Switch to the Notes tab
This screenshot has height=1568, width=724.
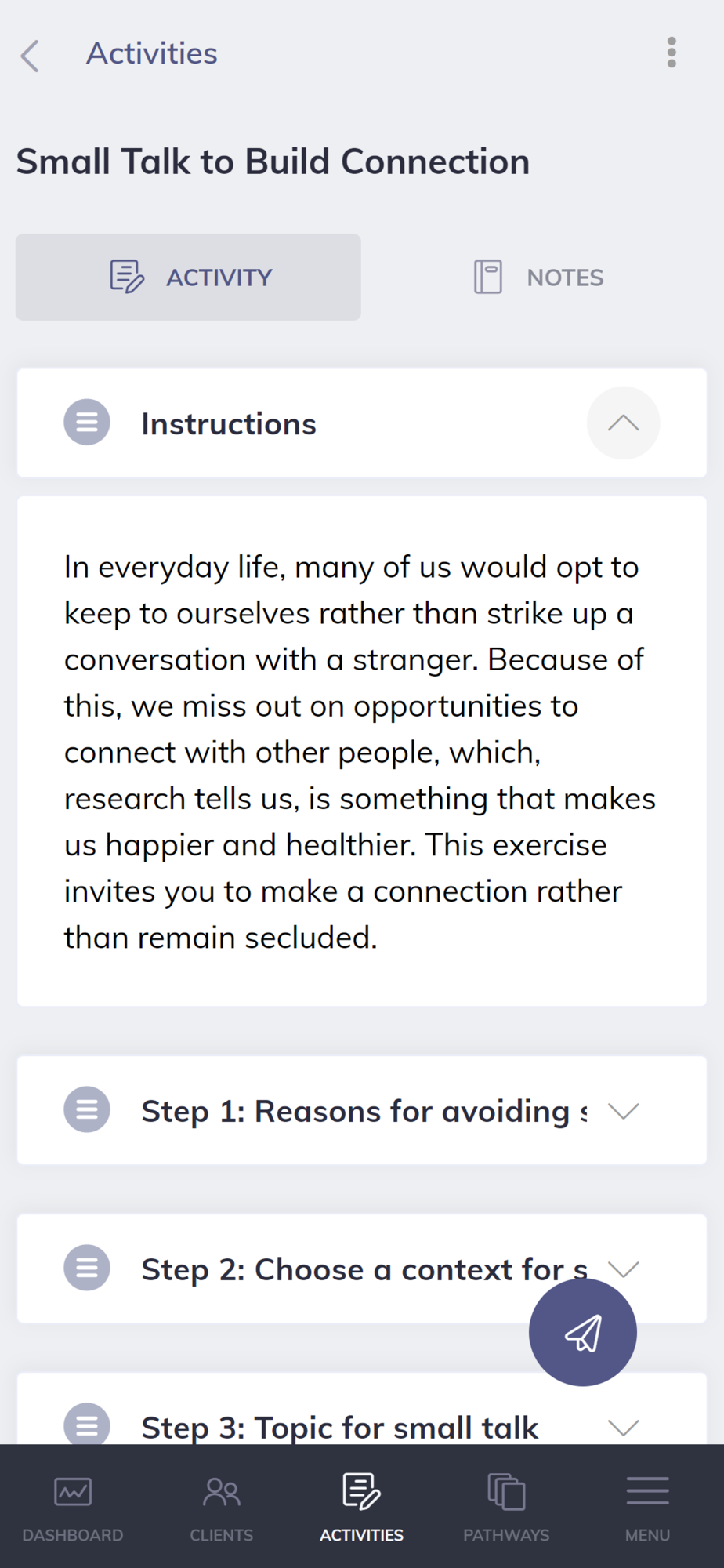[539, 278]
